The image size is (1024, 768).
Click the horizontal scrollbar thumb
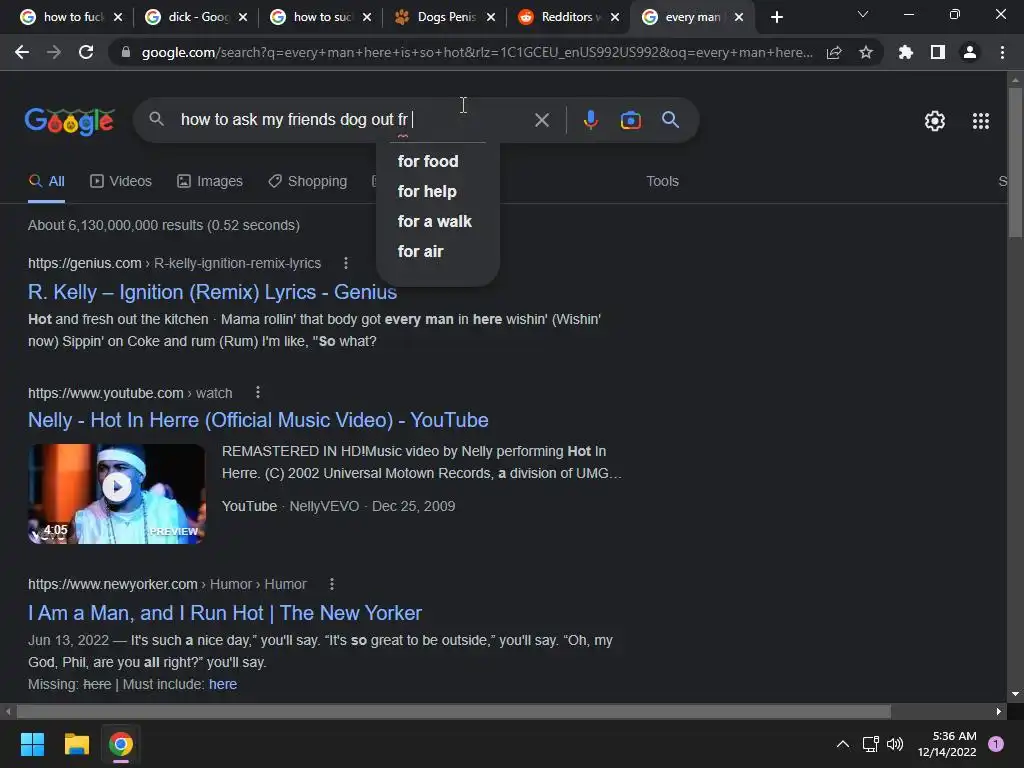pos(454,711)
